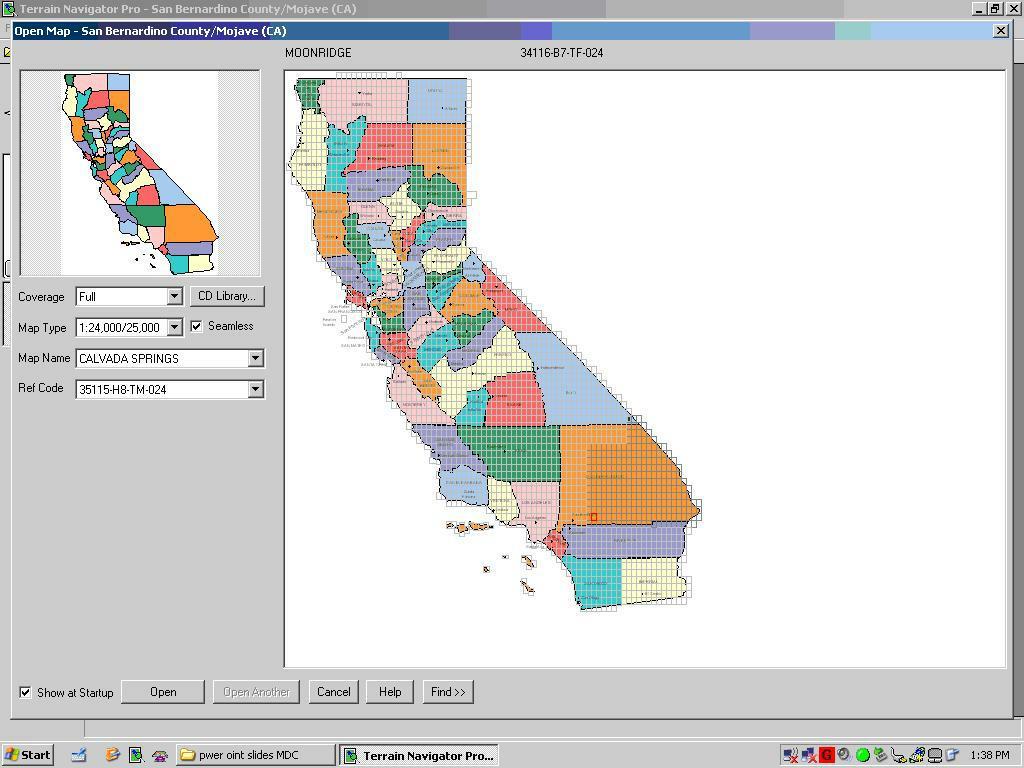Click the Terrain Navigator Pro title bar icon
The width and height of the screenshot is (1024, 768).
8,8
